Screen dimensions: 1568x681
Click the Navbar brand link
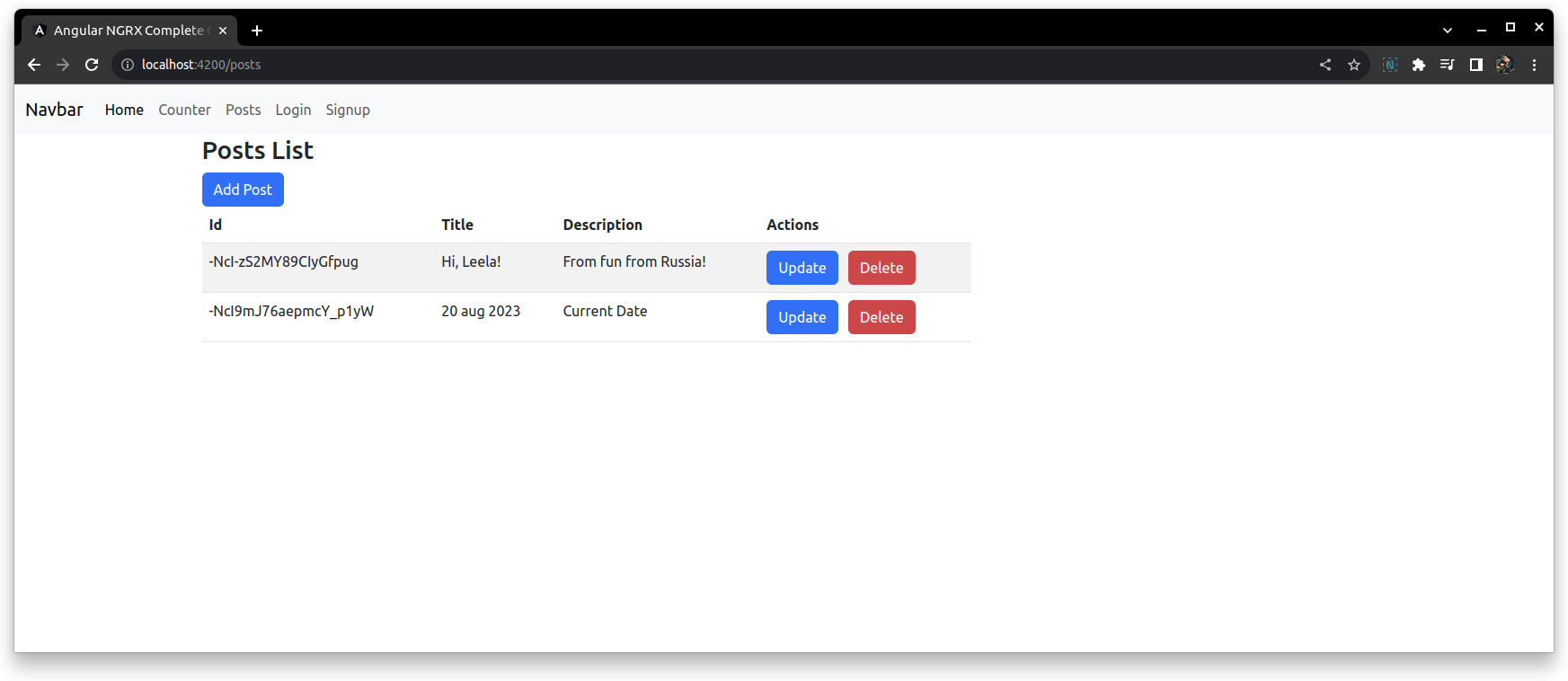(54, 110)
